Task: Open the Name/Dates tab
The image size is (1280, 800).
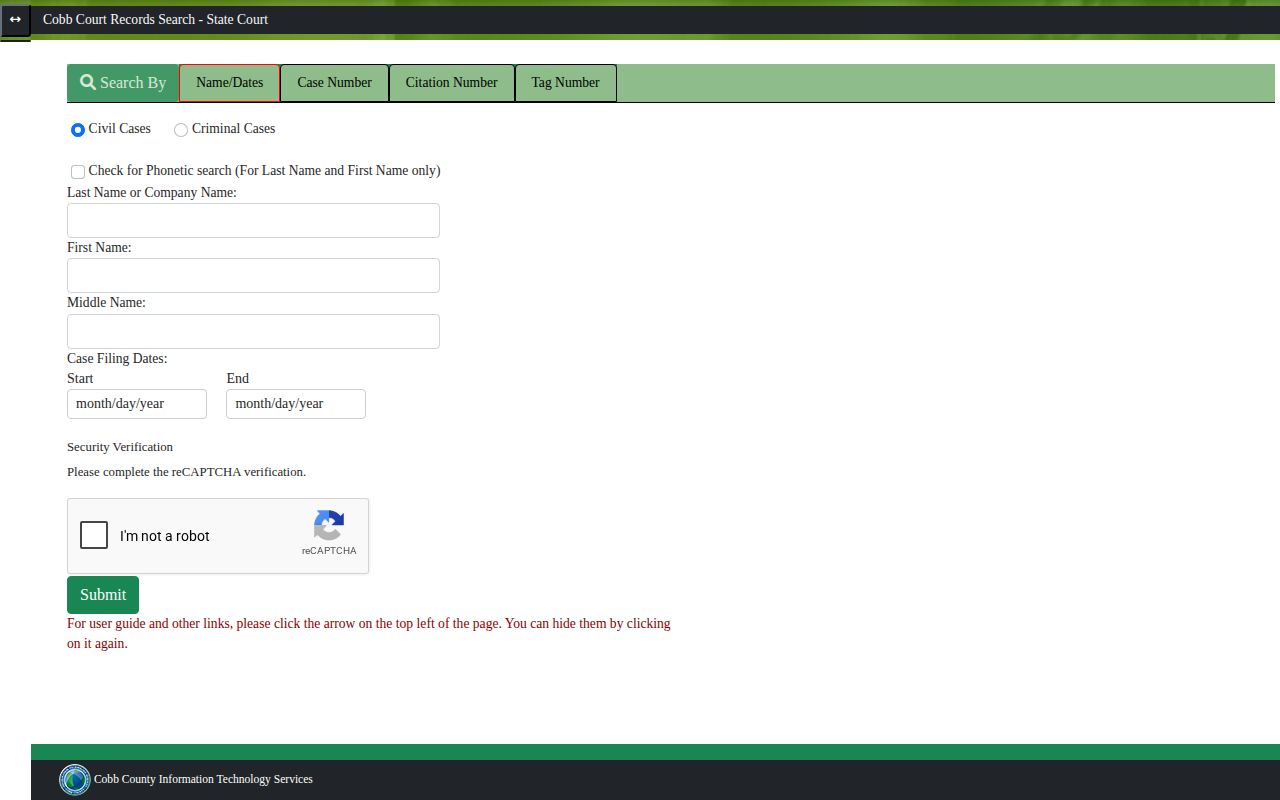Action: [x=230, y=83]
